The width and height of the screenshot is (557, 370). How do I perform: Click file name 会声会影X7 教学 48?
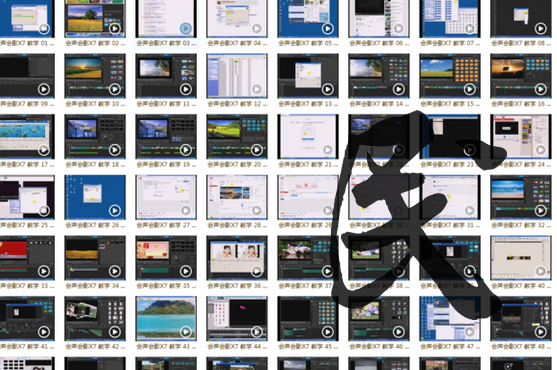click(x=521, y=347)
